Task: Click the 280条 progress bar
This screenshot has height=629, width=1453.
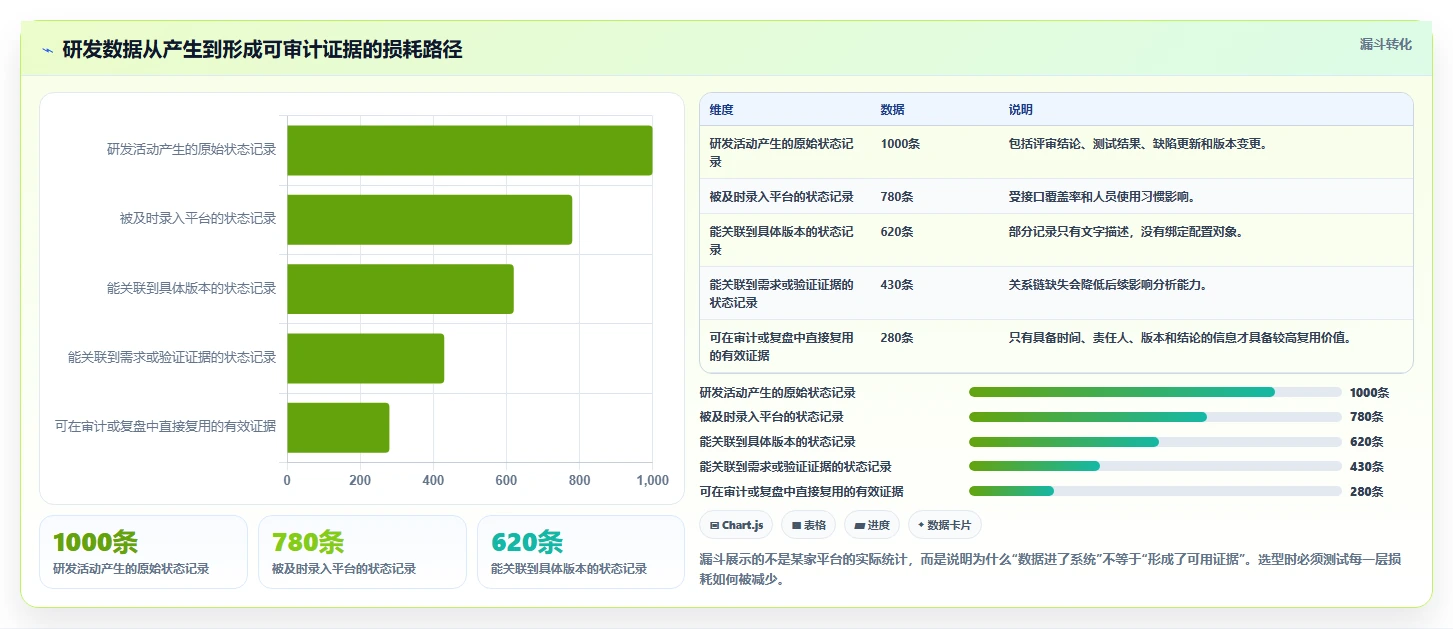Action: 1155,491
